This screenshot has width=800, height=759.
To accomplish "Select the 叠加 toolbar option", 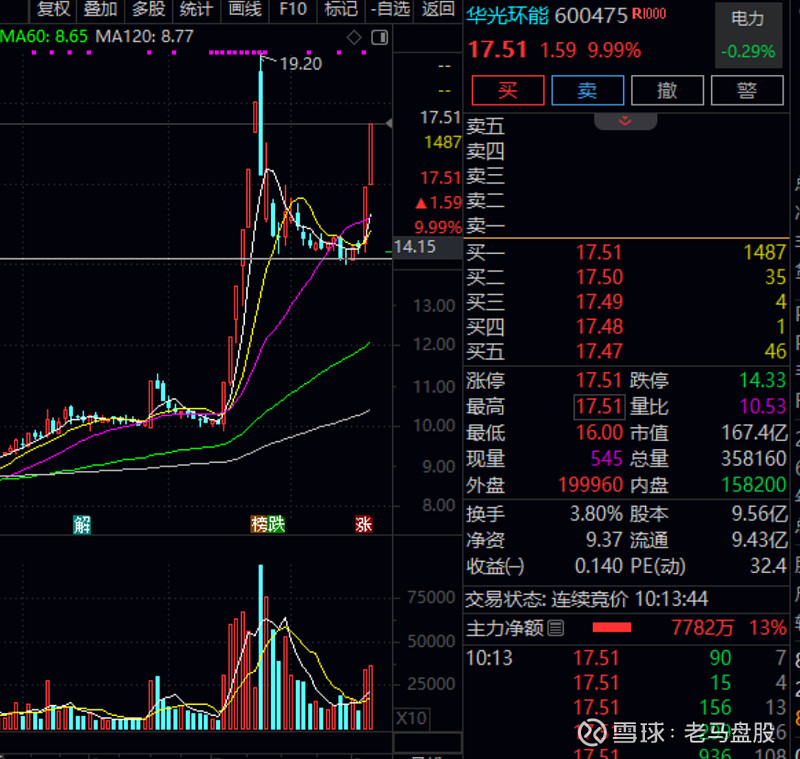I will pos(101,9).
